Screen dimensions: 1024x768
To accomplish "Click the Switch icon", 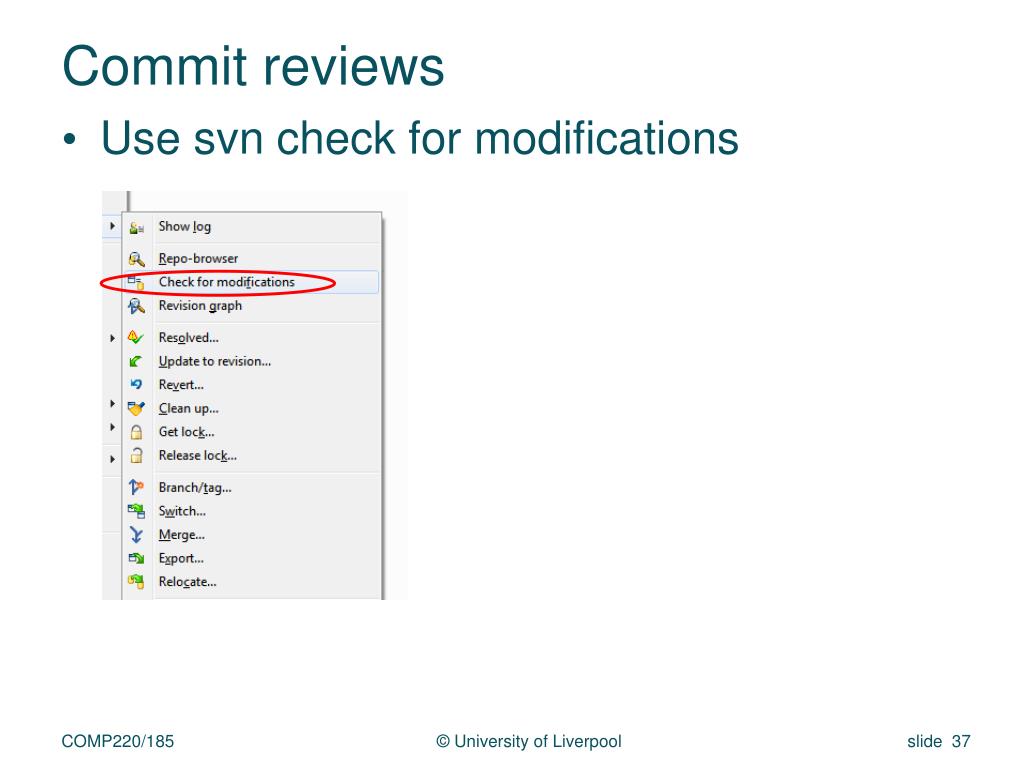I will (136, 511).
